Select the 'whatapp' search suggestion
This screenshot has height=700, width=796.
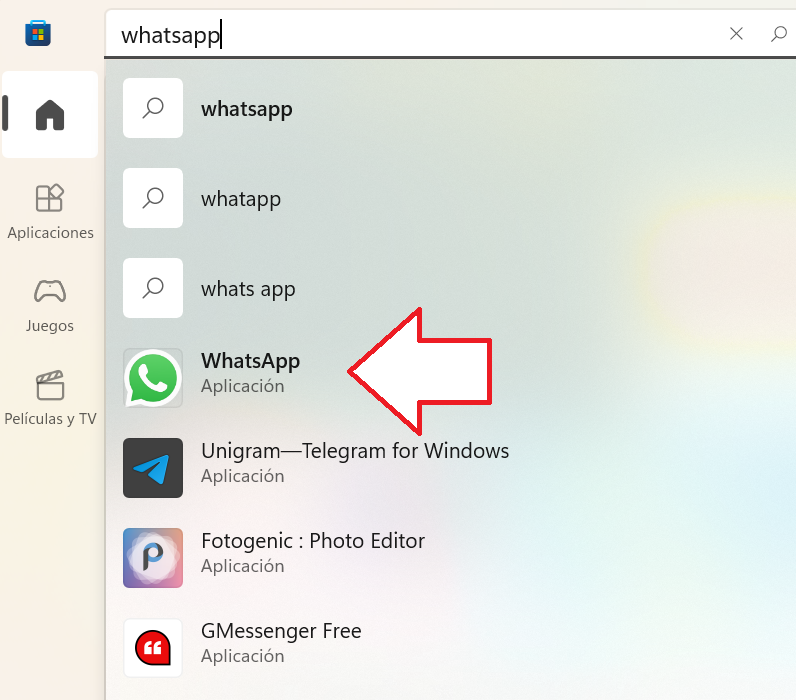pyautogui.click(x=241, y=199)
